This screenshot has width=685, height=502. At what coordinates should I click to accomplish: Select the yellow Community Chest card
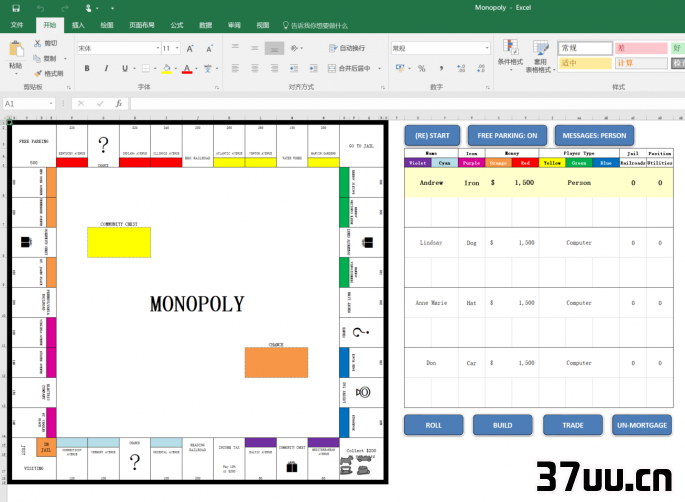(x=119, y=242)
